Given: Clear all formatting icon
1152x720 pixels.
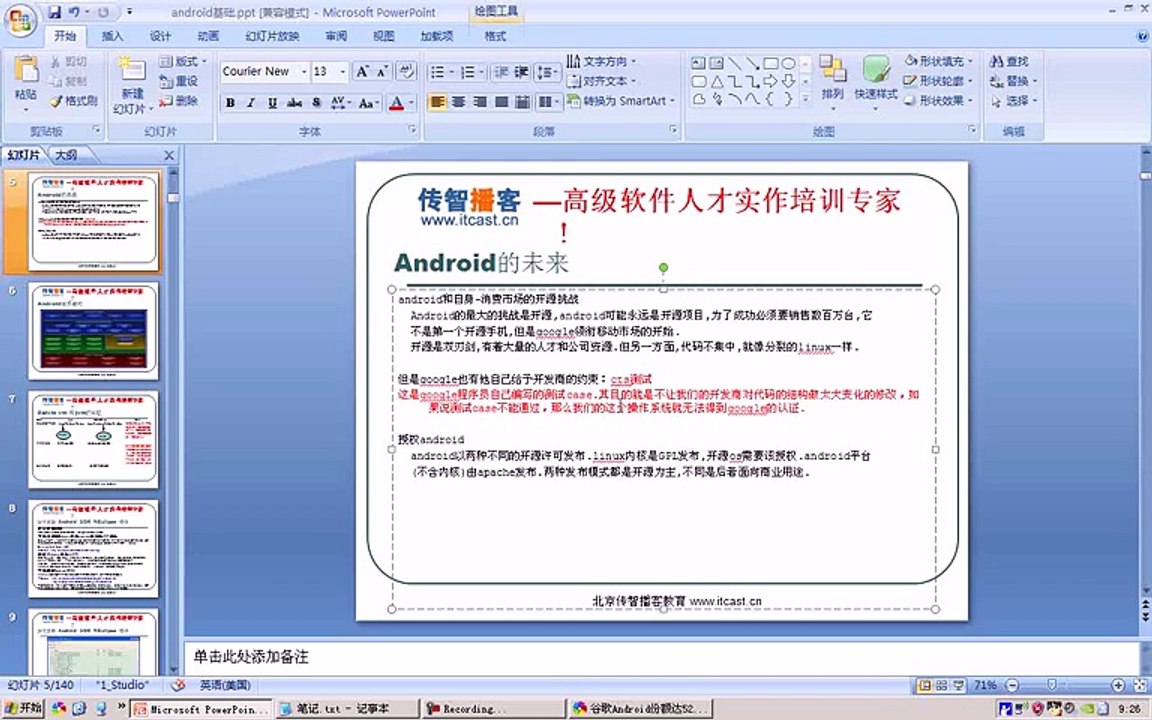Looking at the screenshot, I should tap(406, 71).
